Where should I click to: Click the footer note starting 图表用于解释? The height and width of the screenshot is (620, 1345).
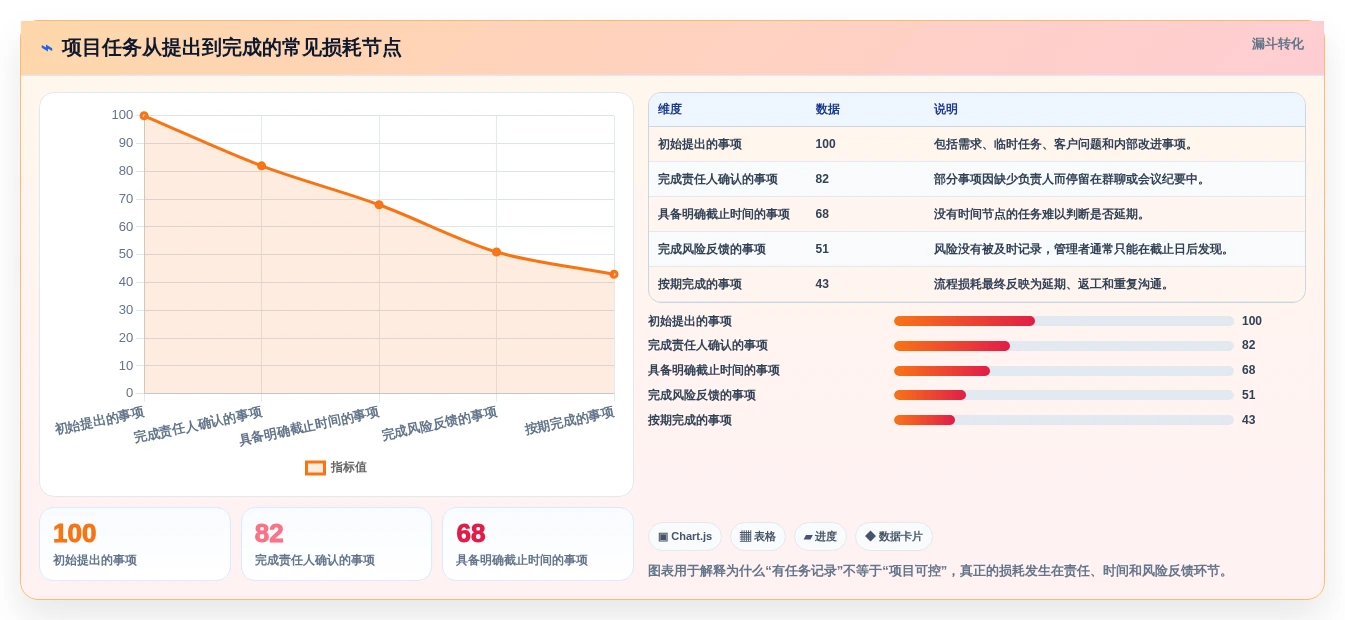coord(939,571)
